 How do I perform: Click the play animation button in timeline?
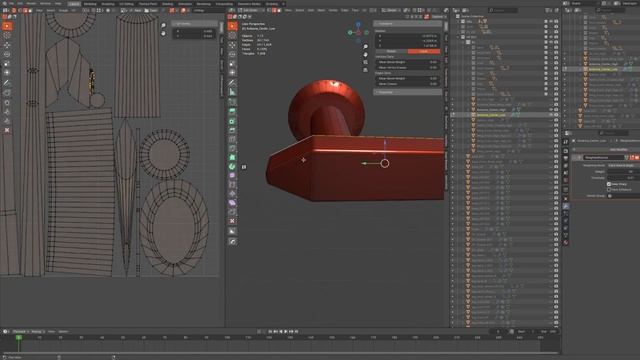[x=286, y=332]
